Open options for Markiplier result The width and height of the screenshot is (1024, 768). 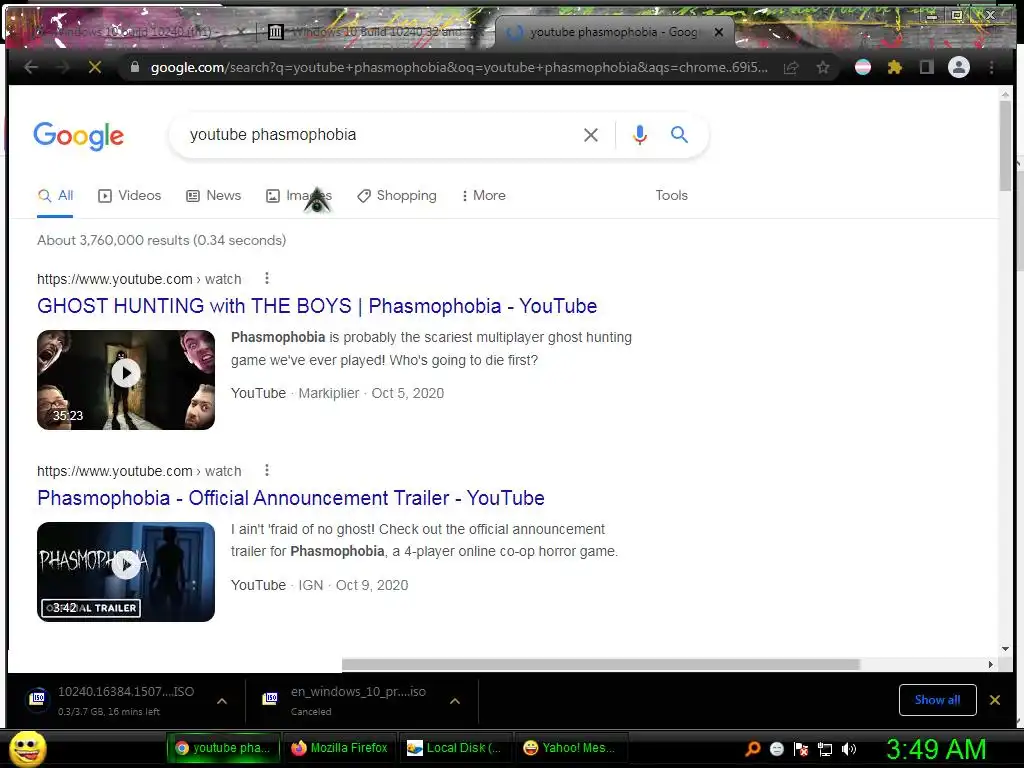point(266,279)
